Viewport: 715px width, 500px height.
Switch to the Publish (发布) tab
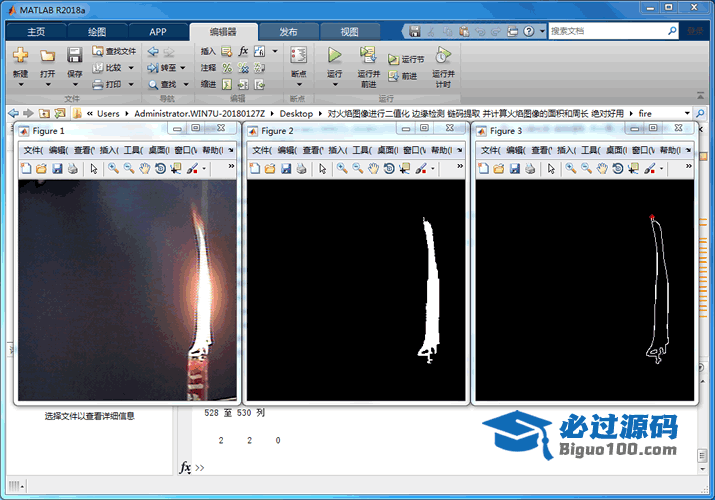[288, 32]
